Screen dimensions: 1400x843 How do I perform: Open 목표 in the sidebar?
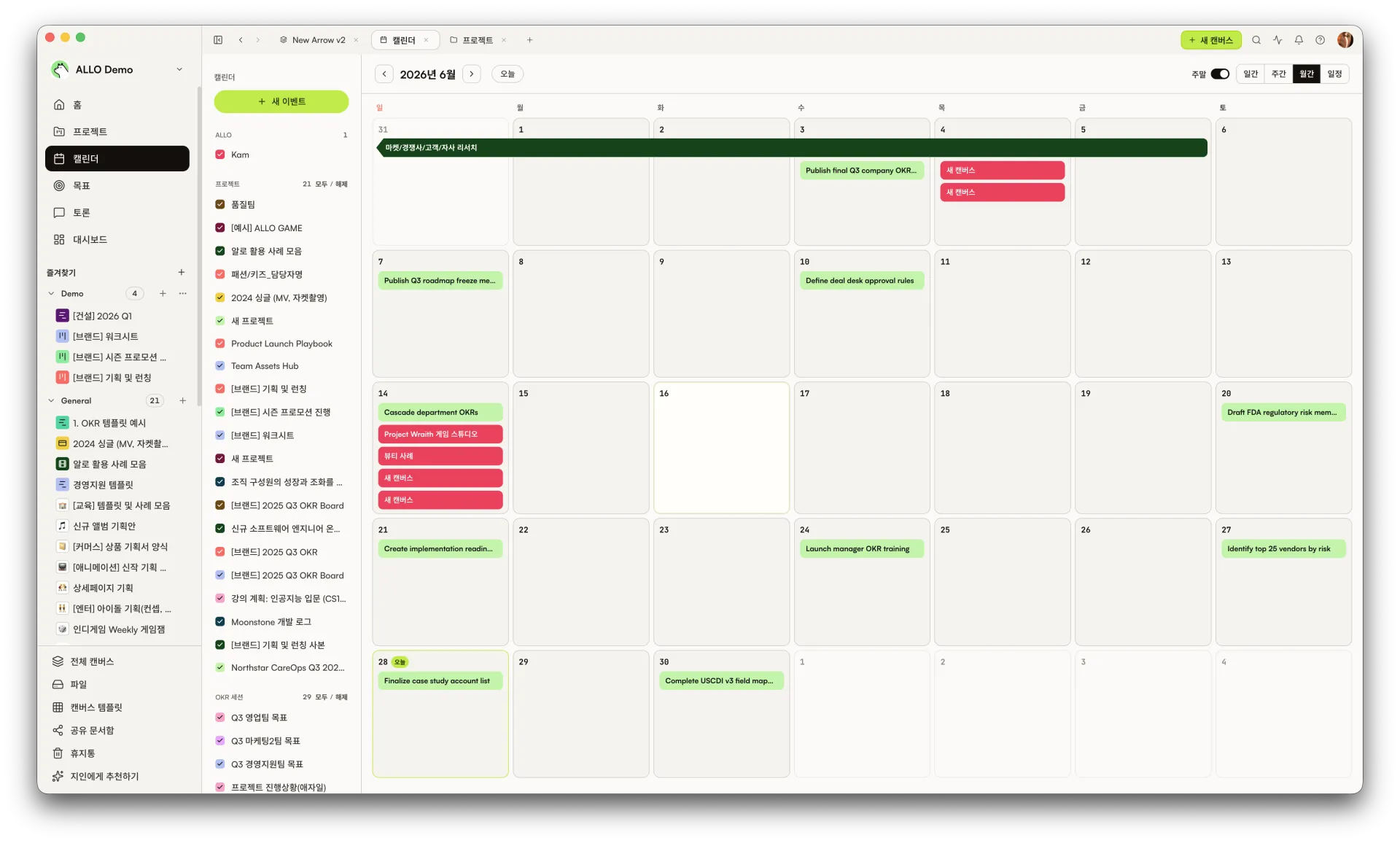coord(117,186)
